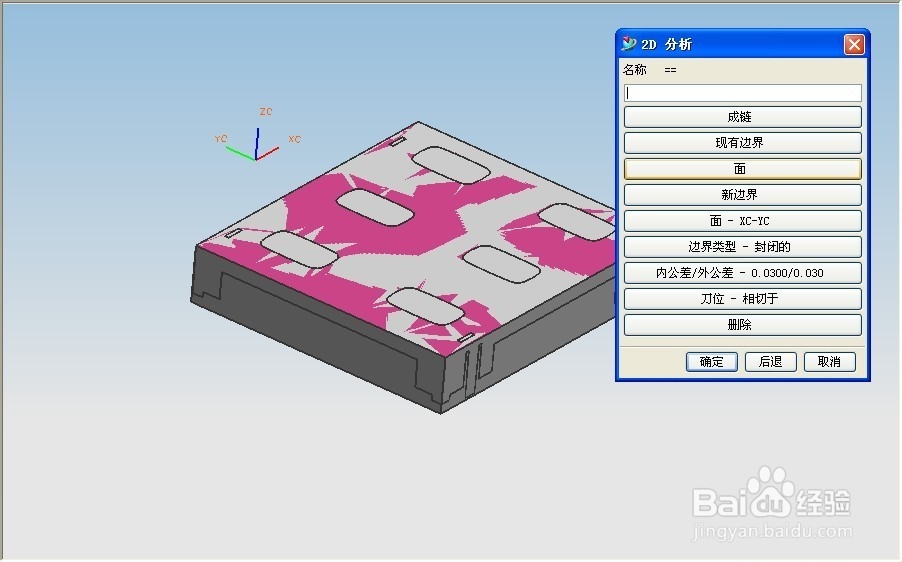The height and width of the screenshot is (562, 902).
Task: Click the 名称 name input field
Action: pos(742,93)
